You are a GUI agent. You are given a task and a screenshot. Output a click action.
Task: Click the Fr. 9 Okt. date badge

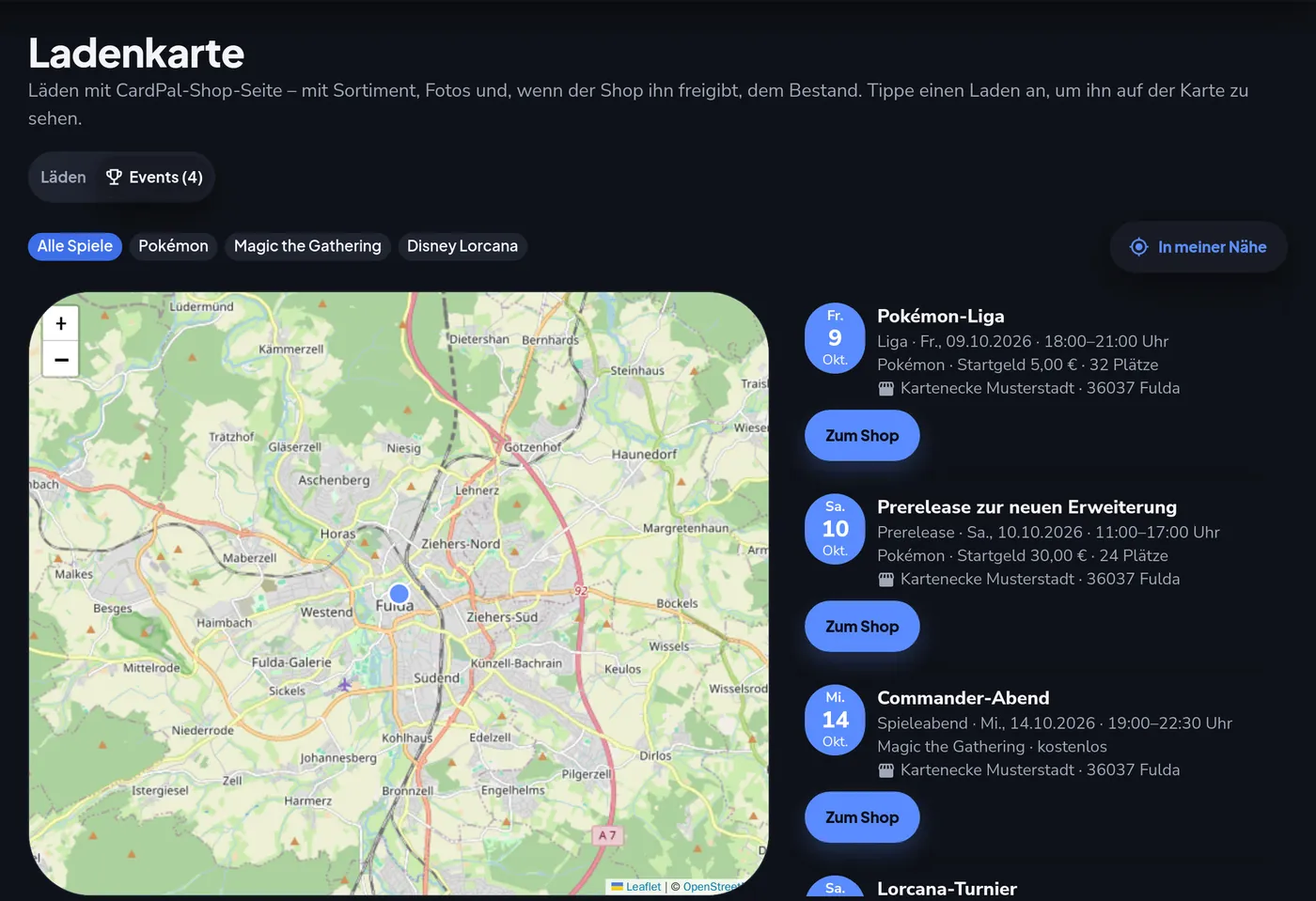(835, 338)
